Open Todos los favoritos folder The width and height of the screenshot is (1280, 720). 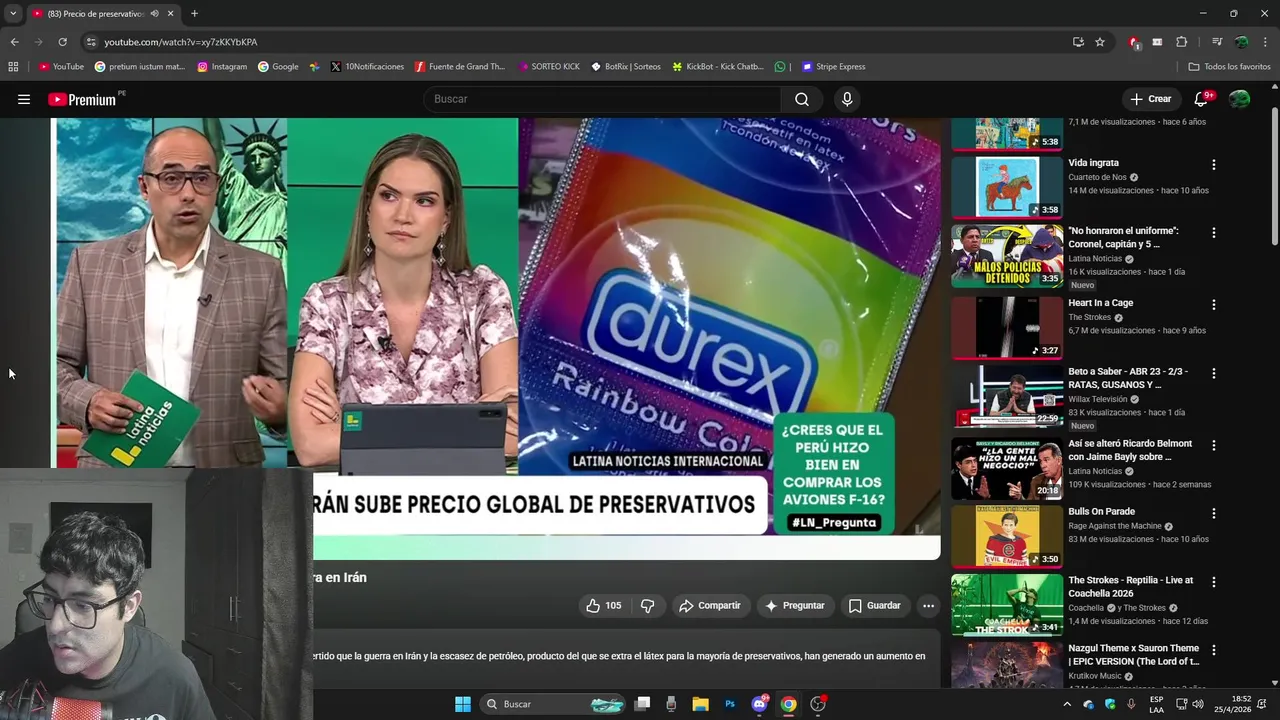tap(1229, 67)
